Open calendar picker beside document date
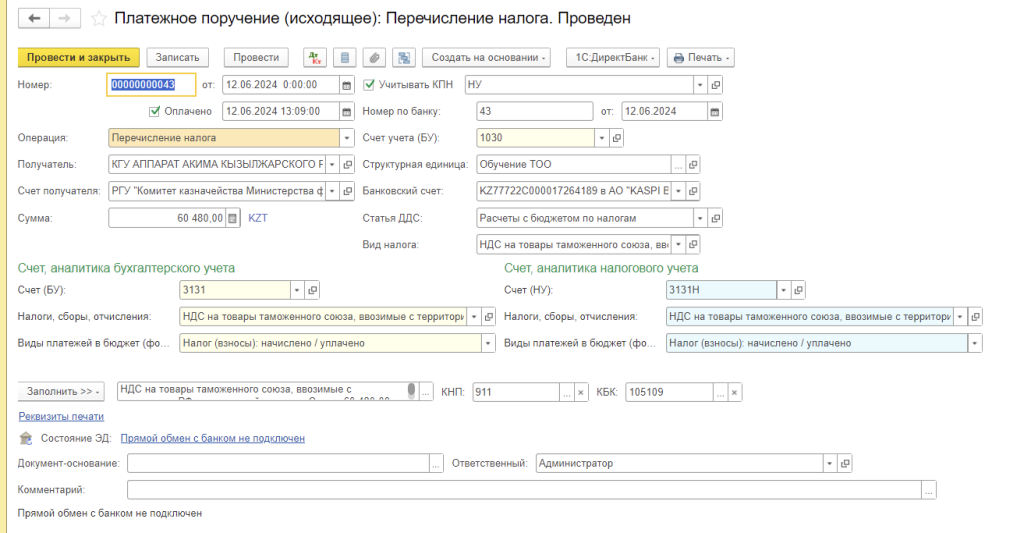 [347, 85]
